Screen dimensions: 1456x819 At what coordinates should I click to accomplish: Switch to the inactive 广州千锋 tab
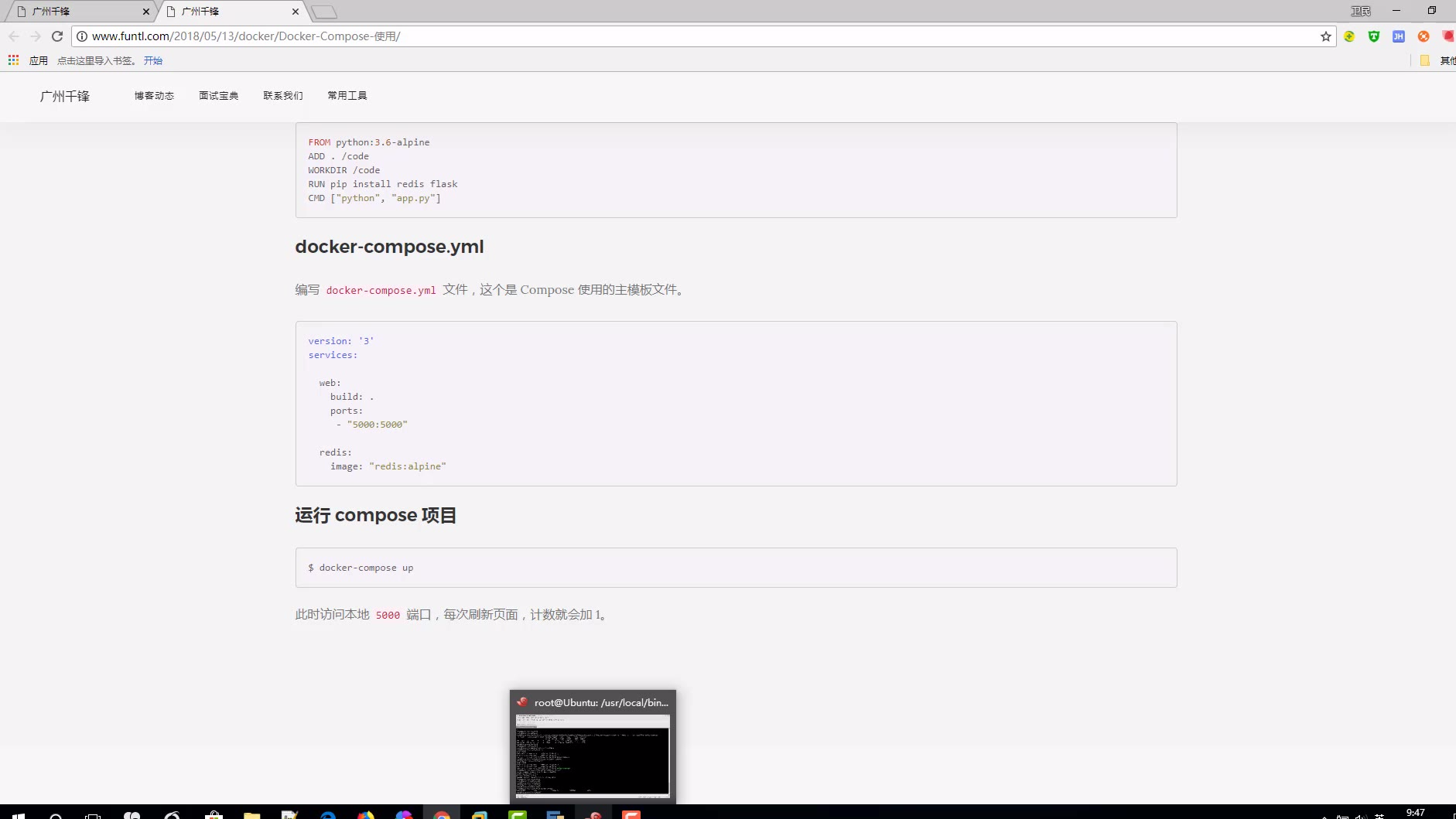tap(80, 12)
